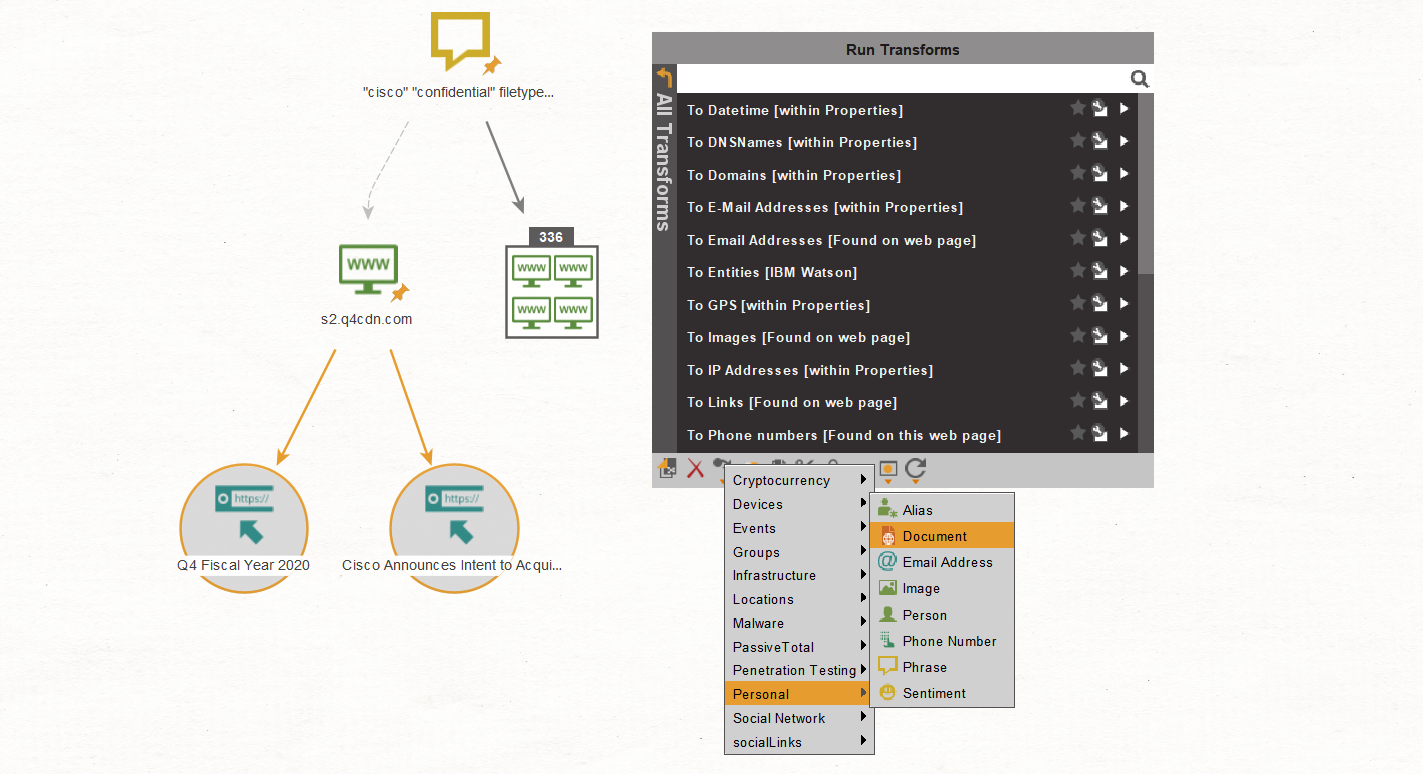
Task: Expand the Social Network submenu
Action: tap(799, 718)
